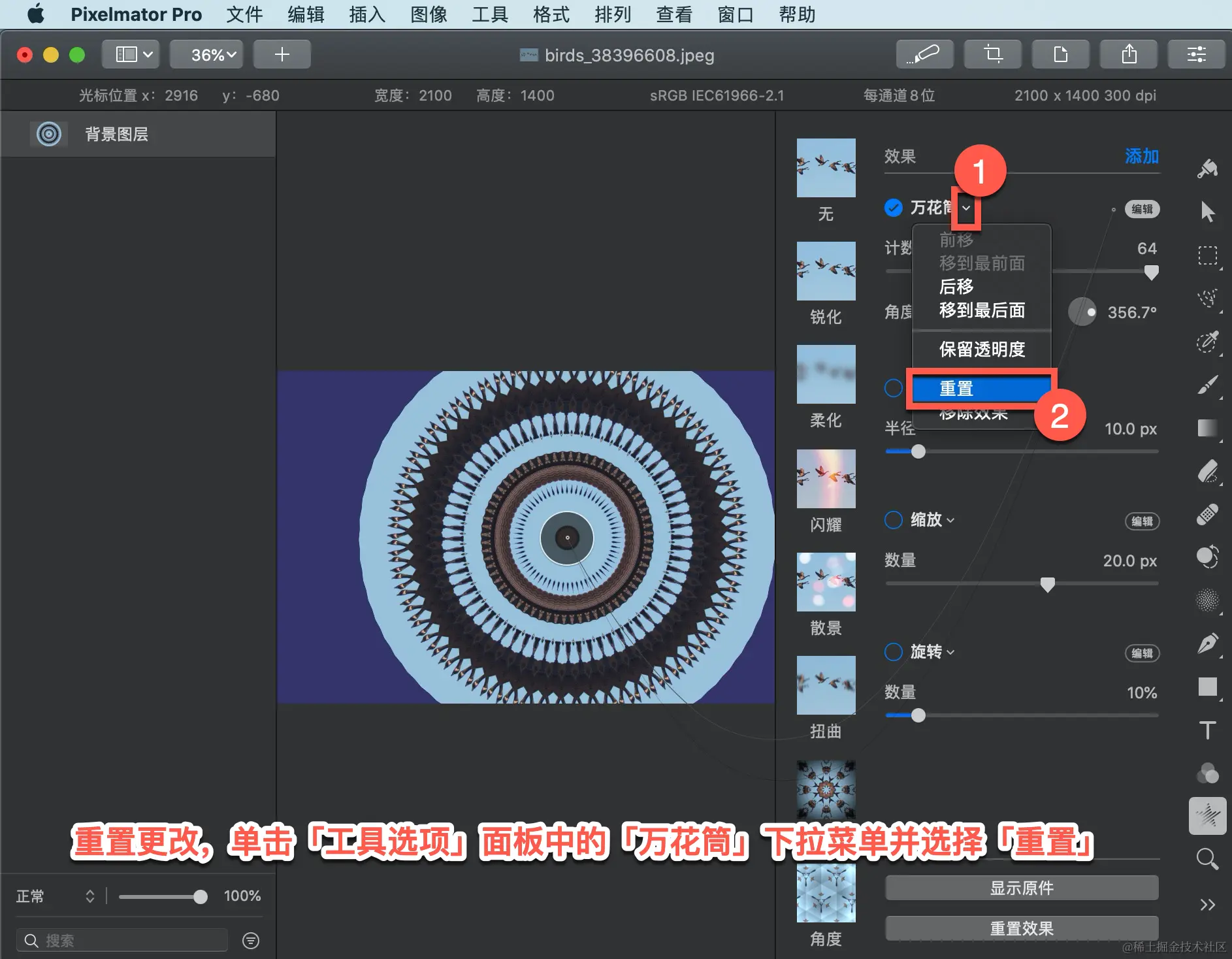Open the 正常 blend mode dropdown
1232x959 pixels.
pyautogui.click(x=56, y=896)
